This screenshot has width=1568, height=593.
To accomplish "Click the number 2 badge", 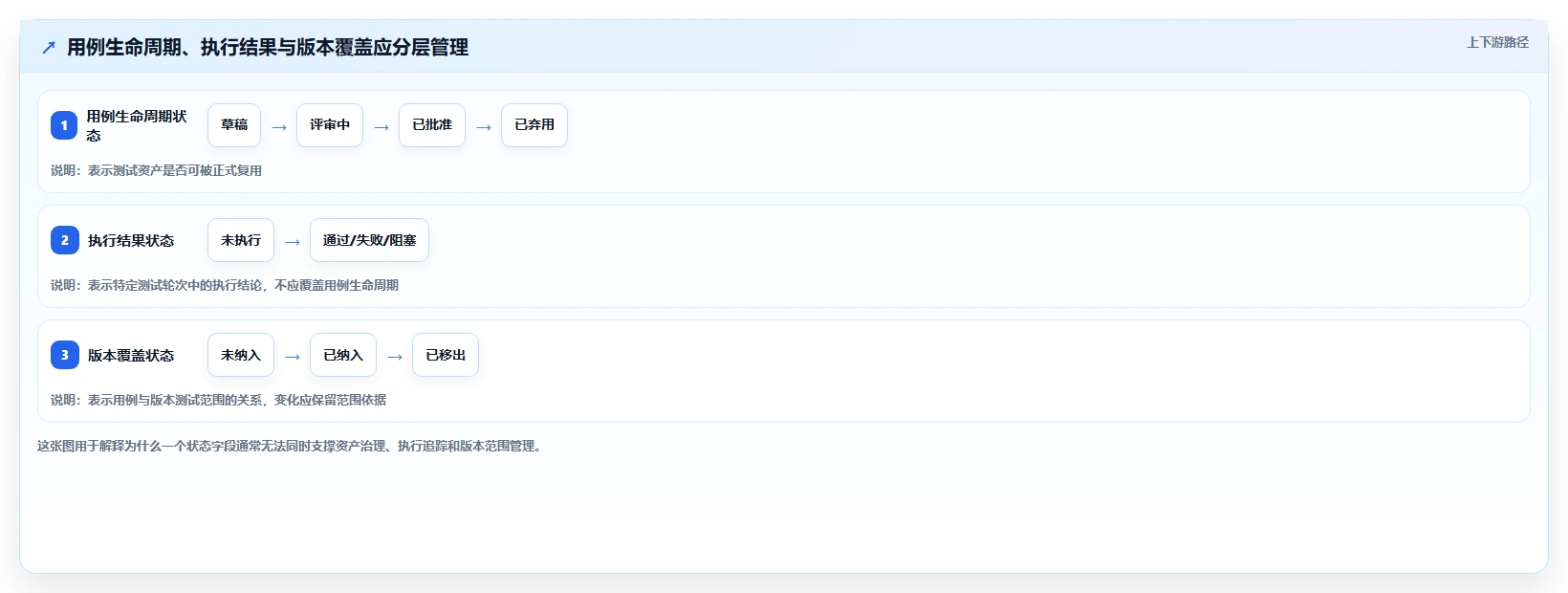I will [x=64, y=240].
